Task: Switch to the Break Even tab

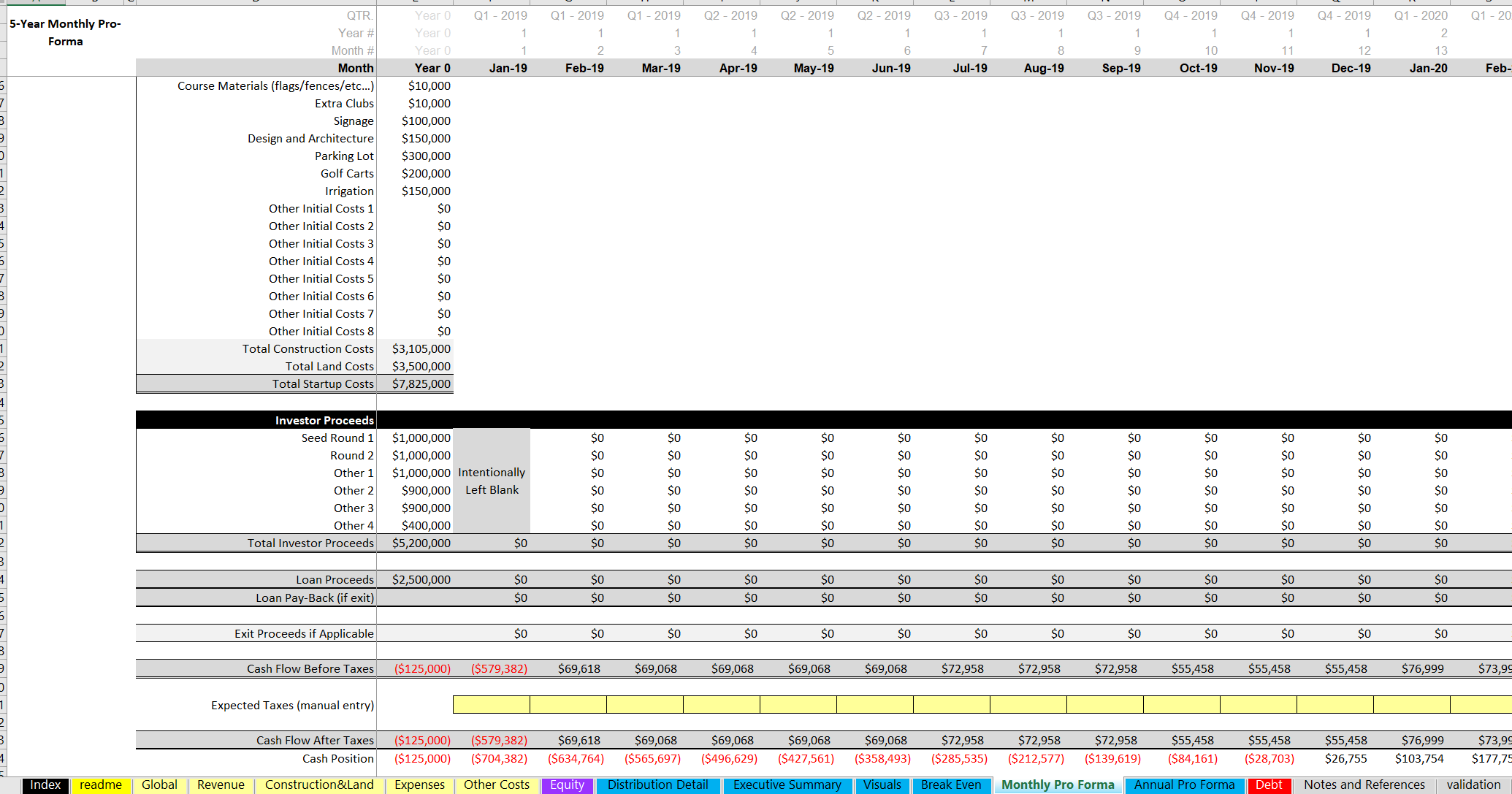Action: (x=951, y=785)
